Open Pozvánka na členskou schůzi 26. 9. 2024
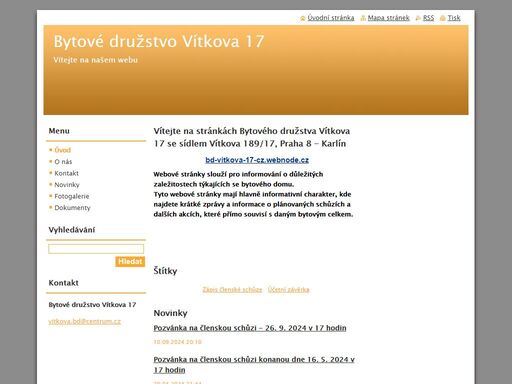The image size is (512, 384). pyautogui.click(x=250, y=328)
